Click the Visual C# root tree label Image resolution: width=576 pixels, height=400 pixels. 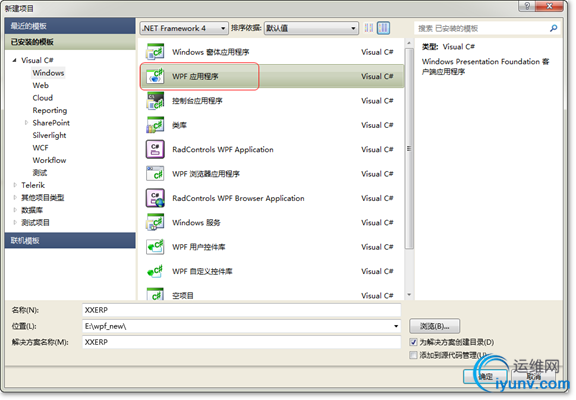[37, 60]
